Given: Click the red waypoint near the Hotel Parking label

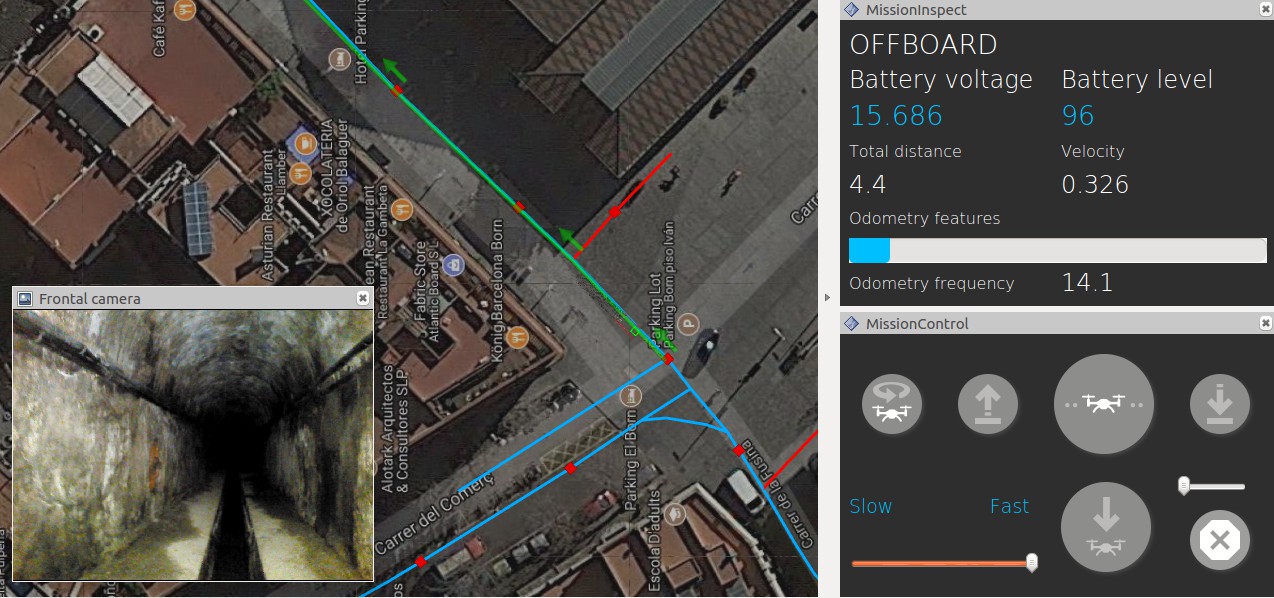Looking at the screenshot, I should 397,90.
